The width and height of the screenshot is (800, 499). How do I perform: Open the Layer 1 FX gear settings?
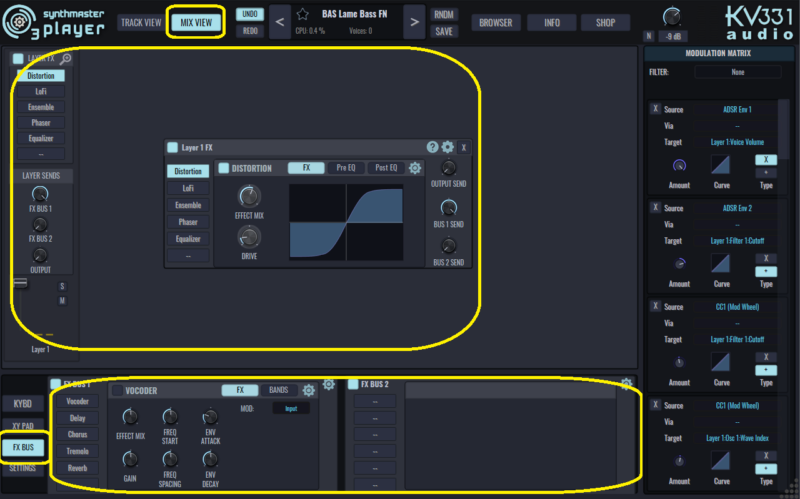(447, 147)
